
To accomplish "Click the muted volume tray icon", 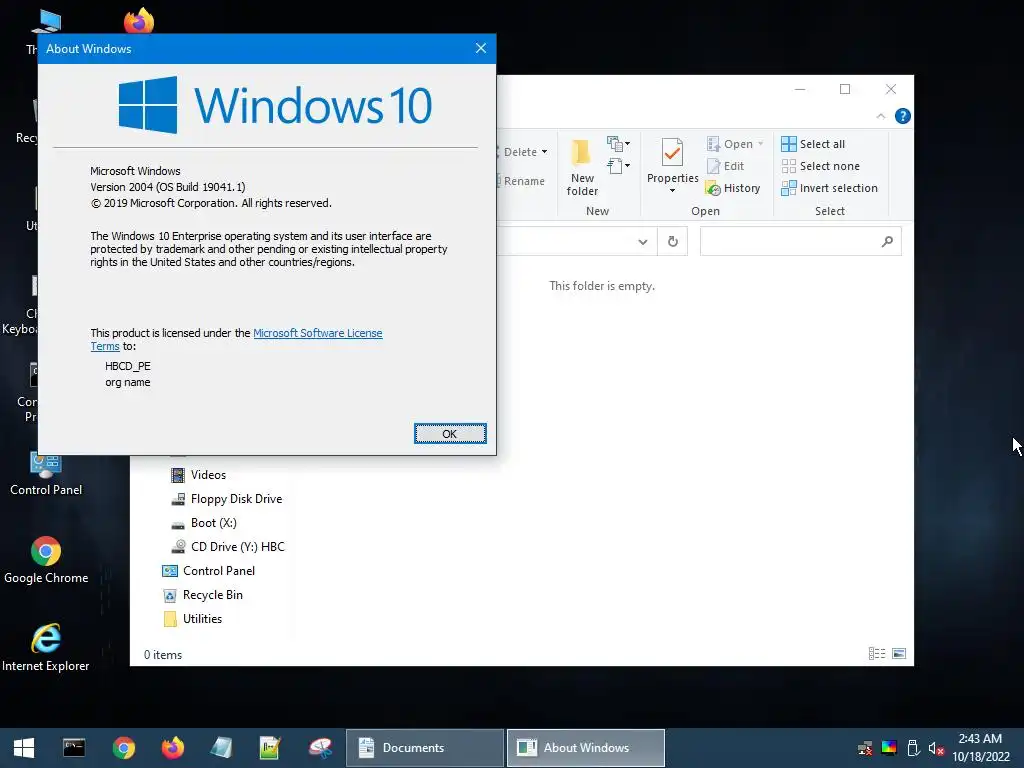I will (936, 748).
